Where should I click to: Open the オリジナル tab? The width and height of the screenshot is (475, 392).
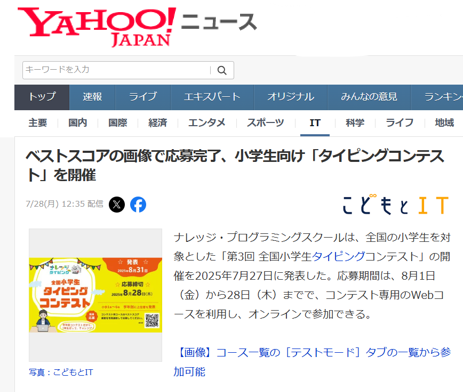(x=290, y=97)
